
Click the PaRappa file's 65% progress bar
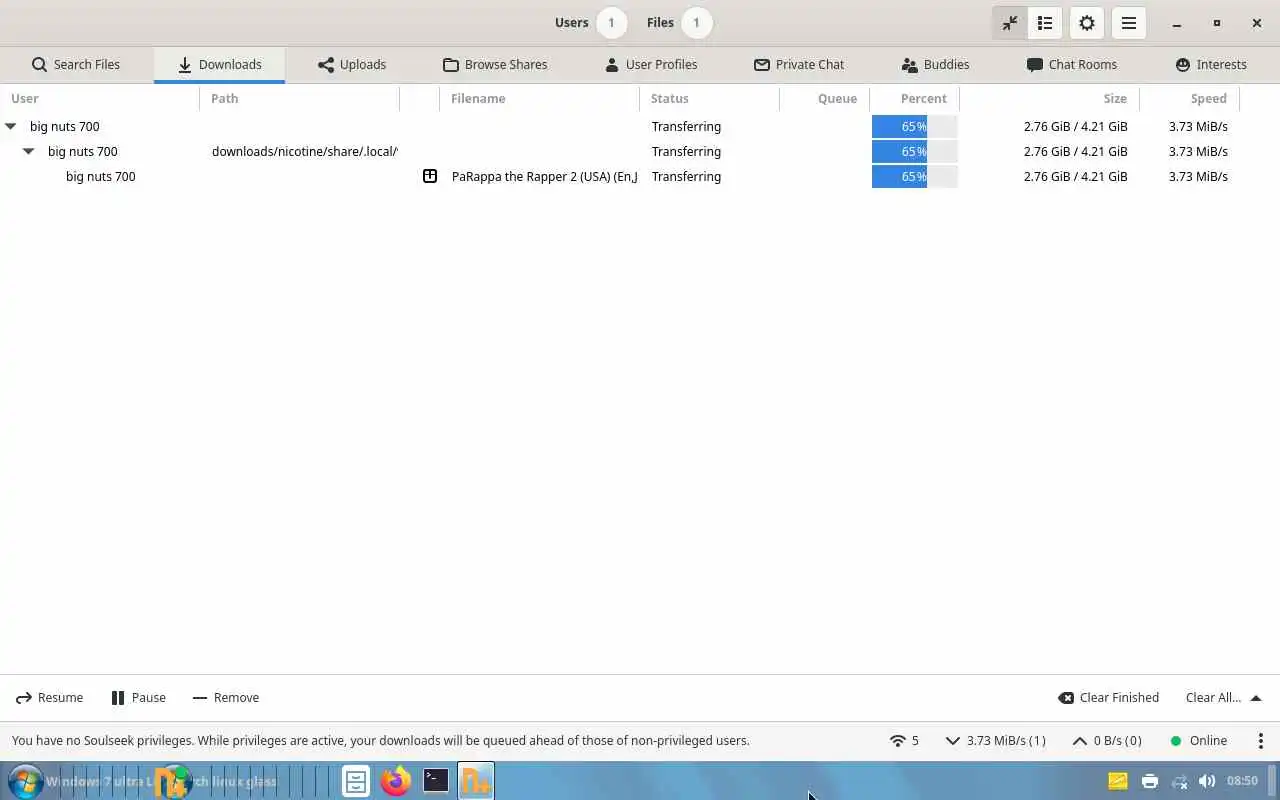(x=915, y=176)
